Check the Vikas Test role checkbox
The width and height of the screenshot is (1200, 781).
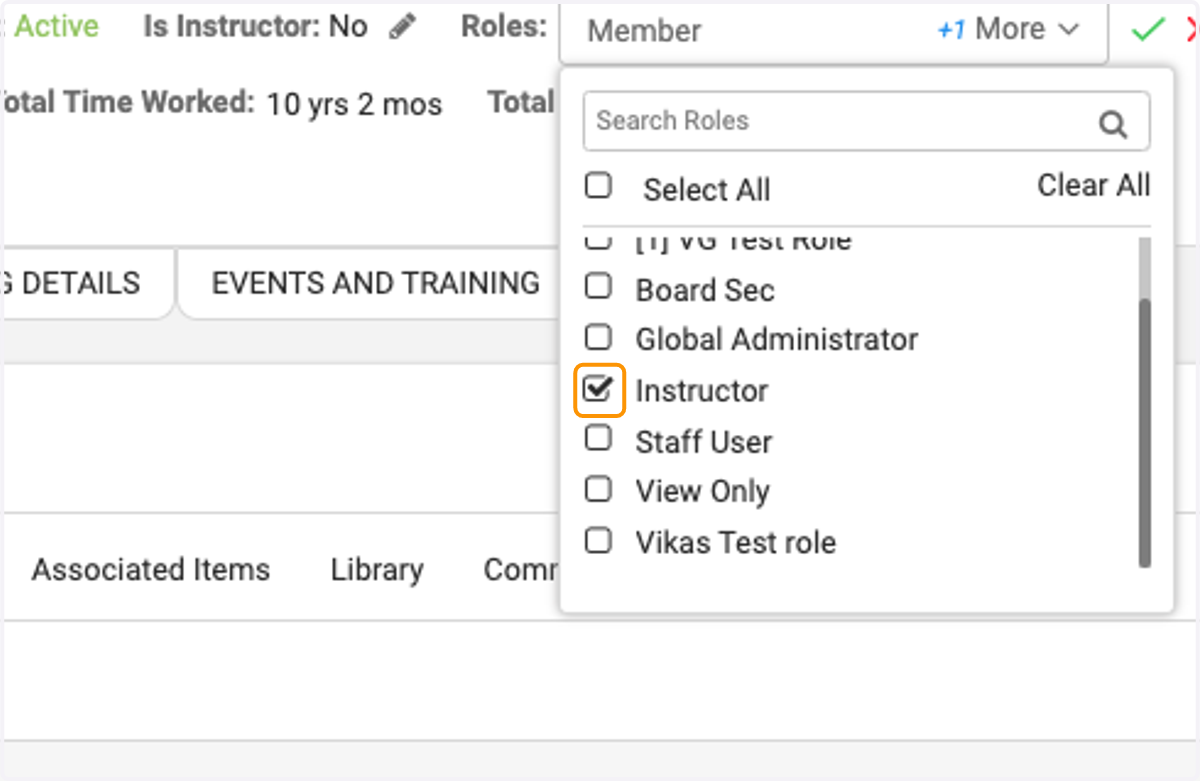[x=598, y=540]
